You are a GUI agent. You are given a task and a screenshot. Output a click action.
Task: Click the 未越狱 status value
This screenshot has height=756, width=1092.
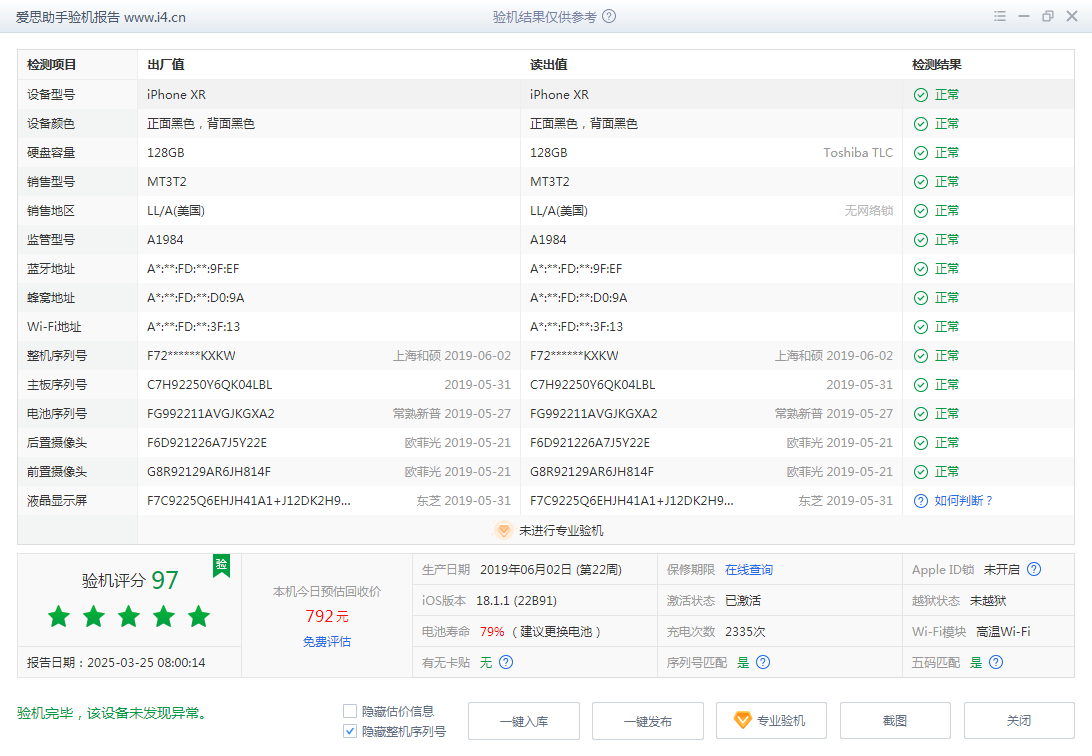tap(988, 601)
